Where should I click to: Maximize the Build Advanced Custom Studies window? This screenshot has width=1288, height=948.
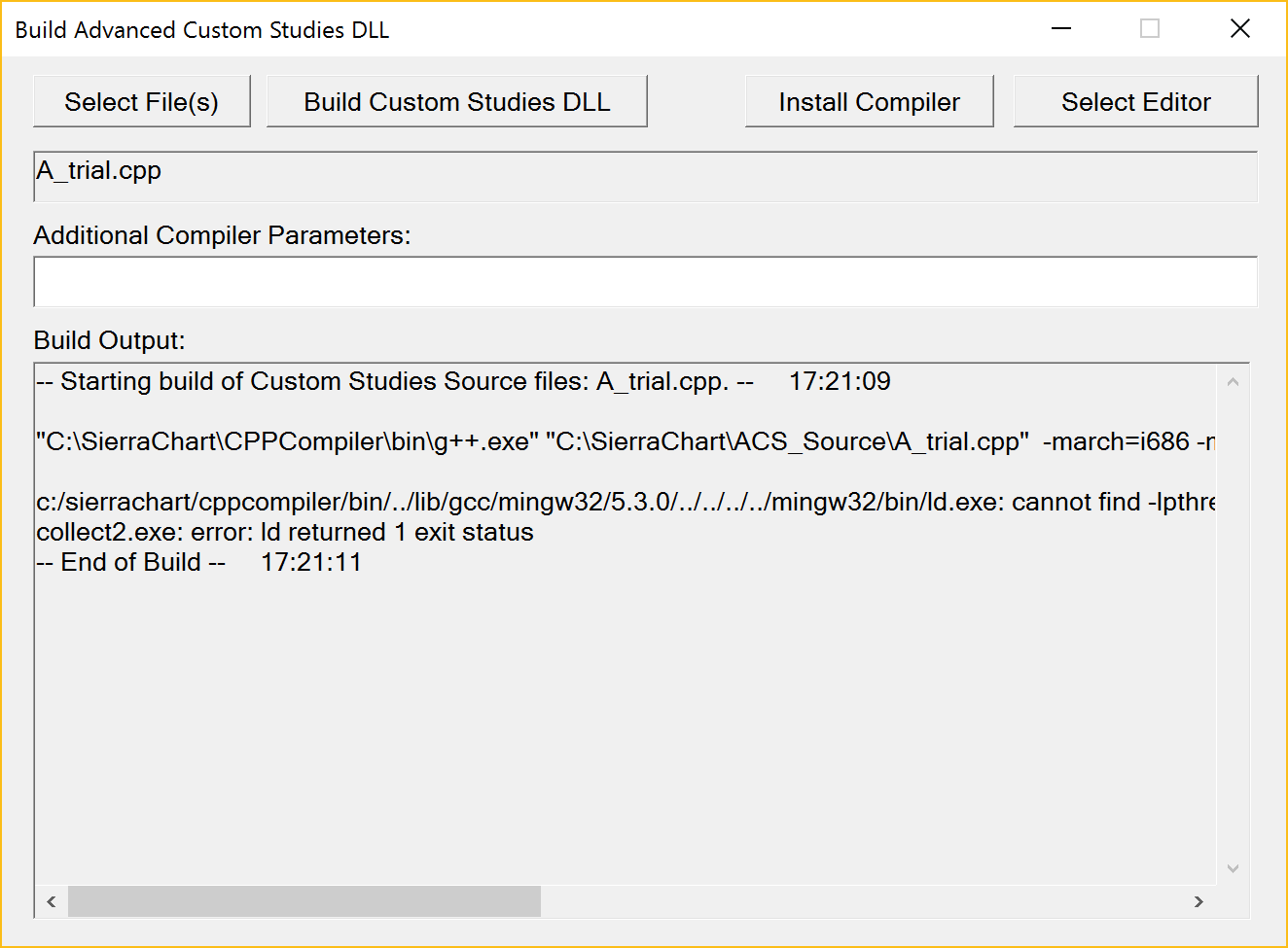point(1150,29)
